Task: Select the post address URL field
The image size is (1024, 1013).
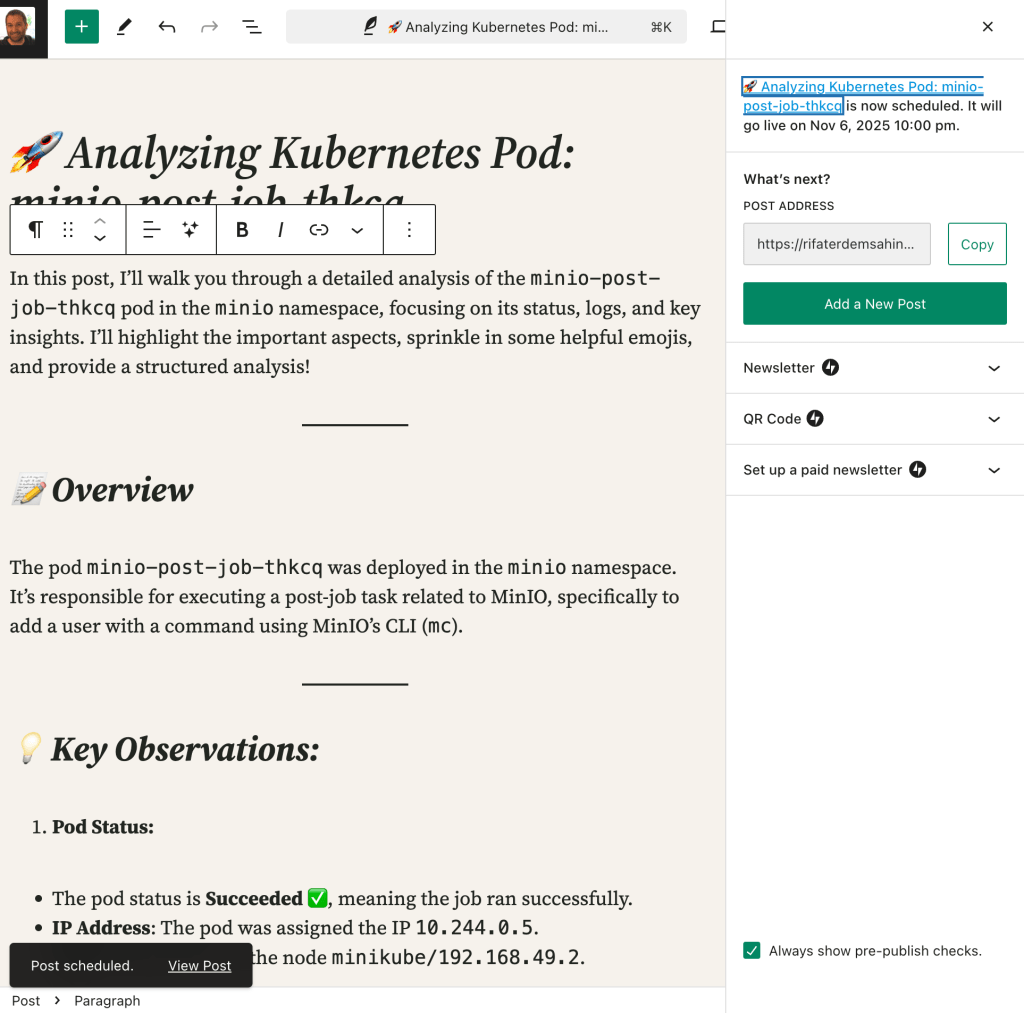Action: click(x=837, y=244)
